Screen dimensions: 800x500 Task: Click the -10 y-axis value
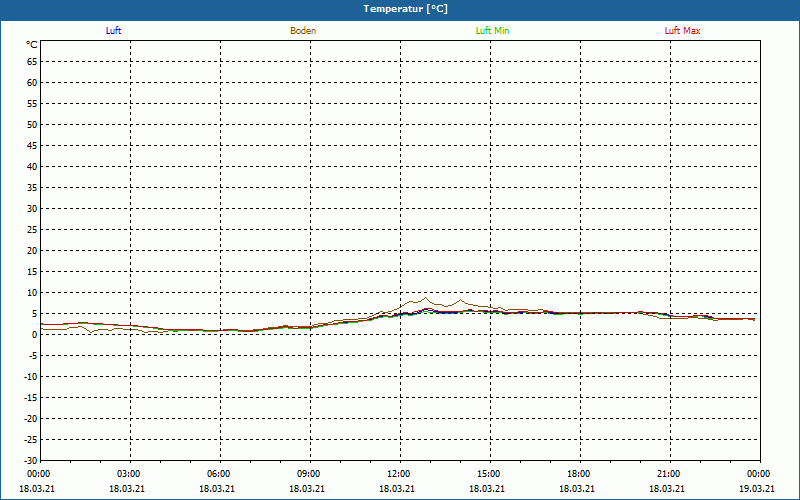click(x=32, y=377)
